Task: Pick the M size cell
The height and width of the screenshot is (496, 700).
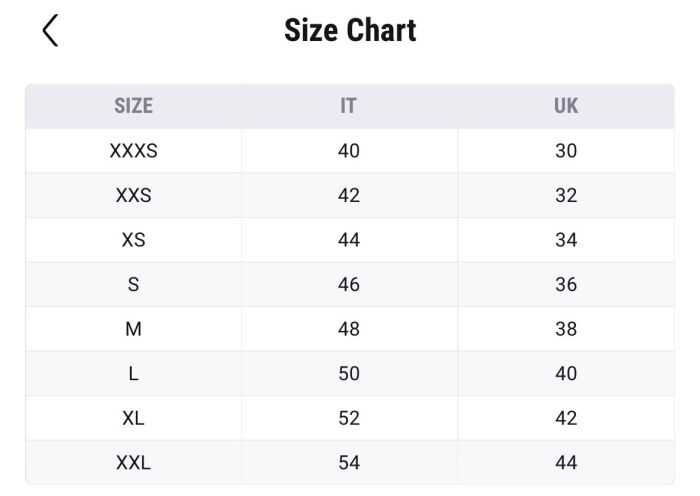Action: tap(133, 329)
